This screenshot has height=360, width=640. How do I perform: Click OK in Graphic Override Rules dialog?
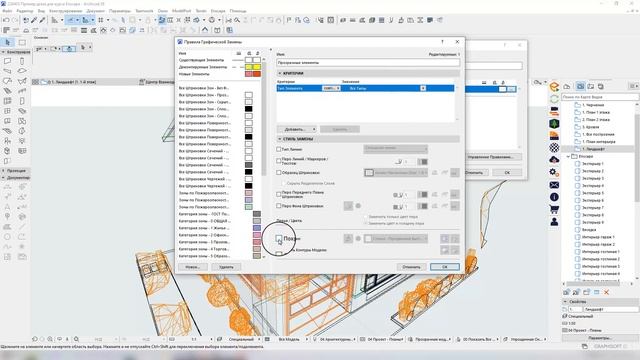pos(444,267)
